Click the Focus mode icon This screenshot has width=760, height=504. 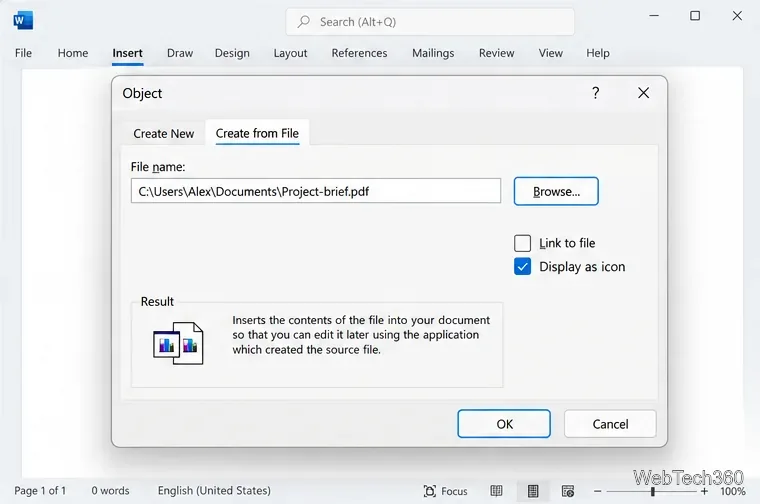[429, 491]
